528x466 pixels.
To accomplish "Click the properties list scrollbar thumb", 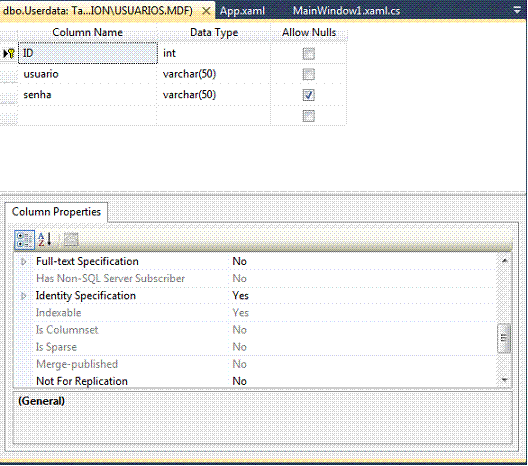I will point(504,338).
